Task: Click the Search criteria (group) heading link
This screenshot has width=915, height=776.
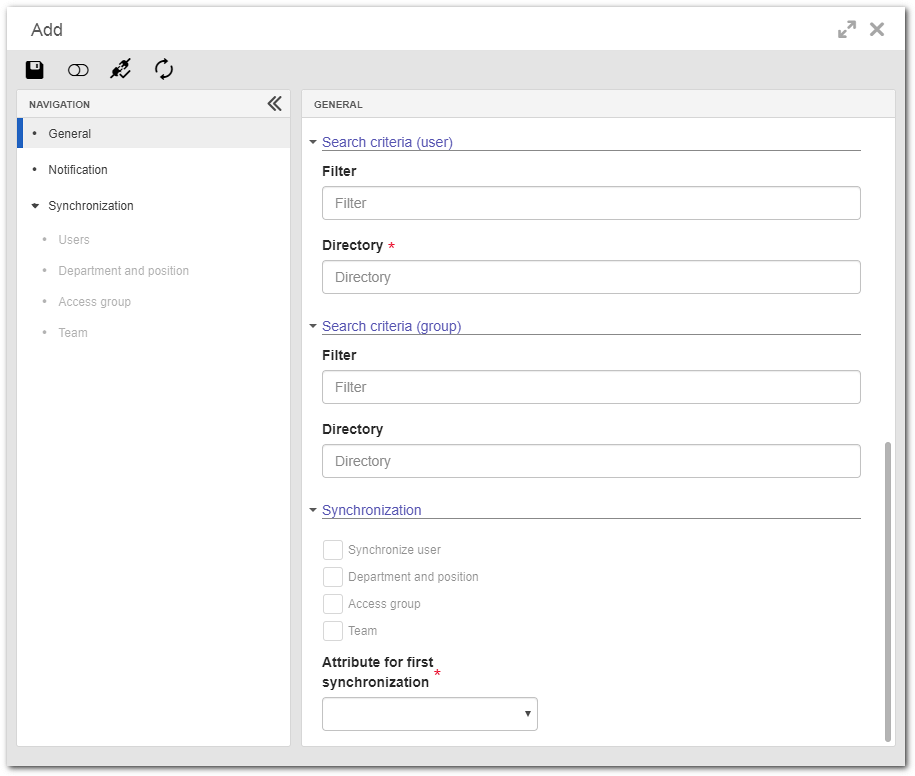Action: tap(392, 326)
